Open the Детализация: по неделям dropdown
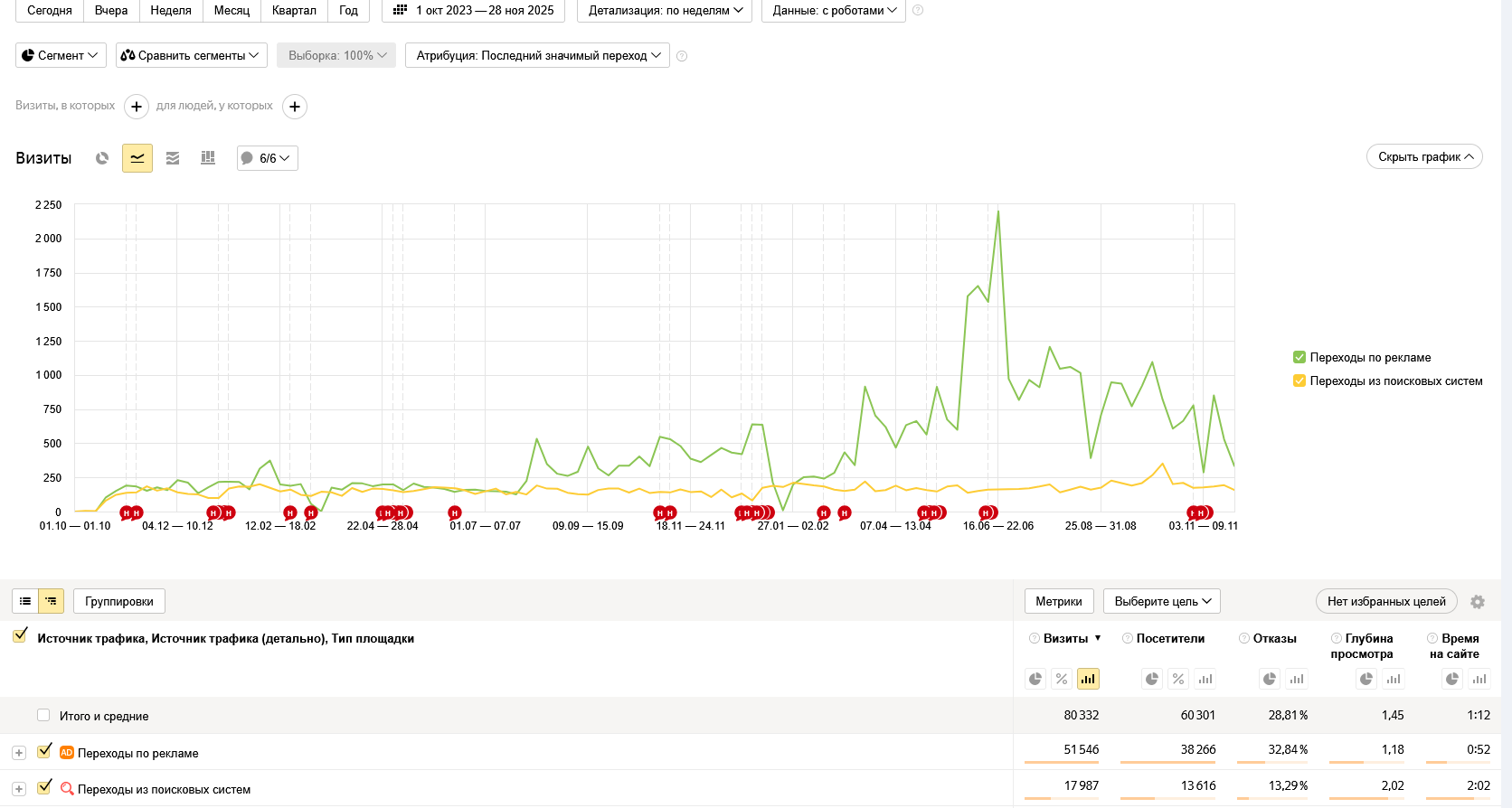1512x808 pixels. [665, 10]
